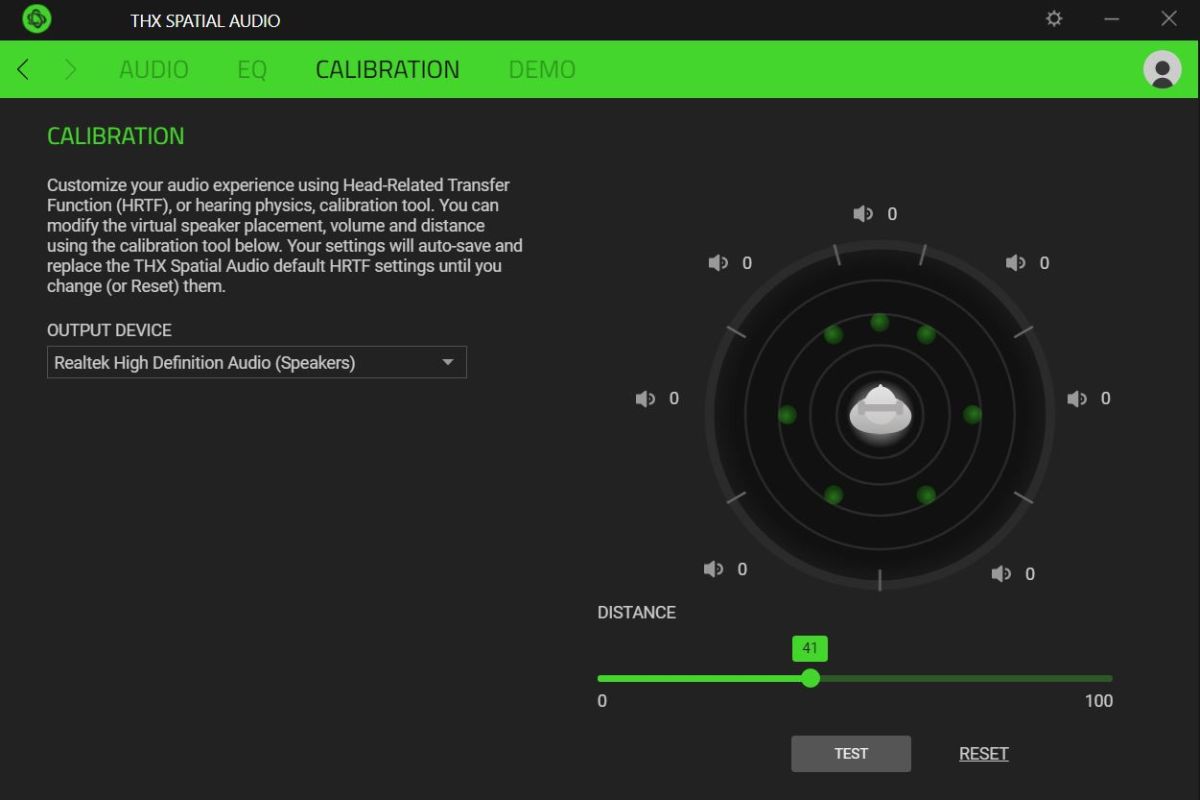The width and height of the screenshot is (1200, 800).
Task: Click the right side speaker volume icon
Action: (x=1076, y=398)
